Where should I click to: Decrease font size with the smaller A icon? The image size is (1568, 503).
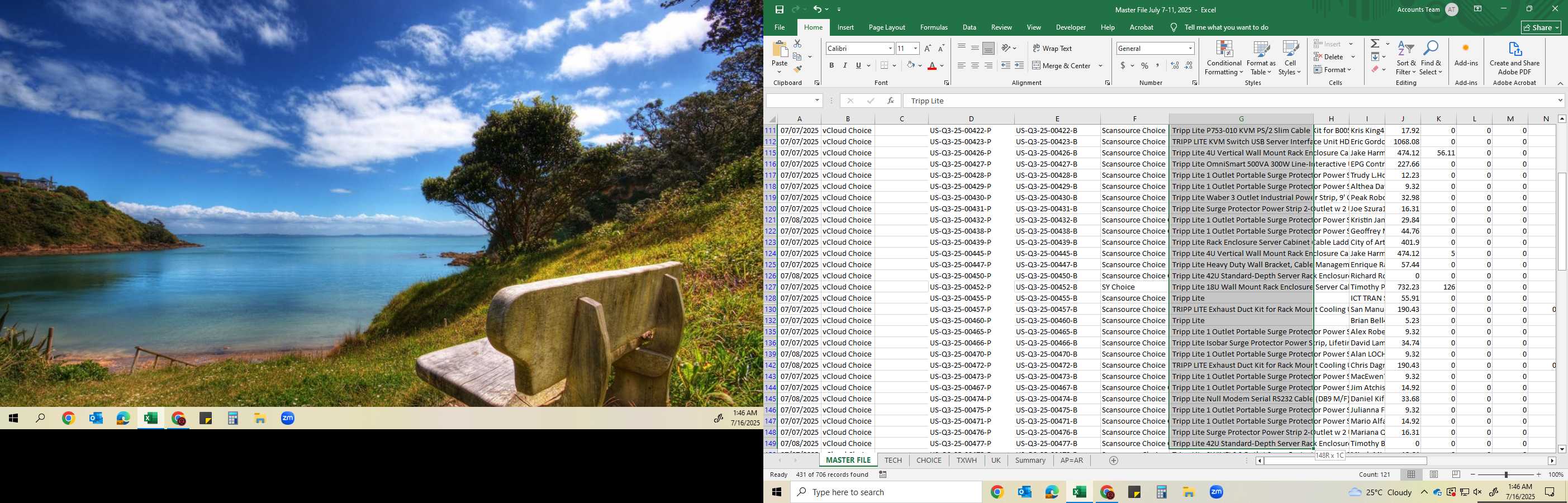click(x=941, y=48)
